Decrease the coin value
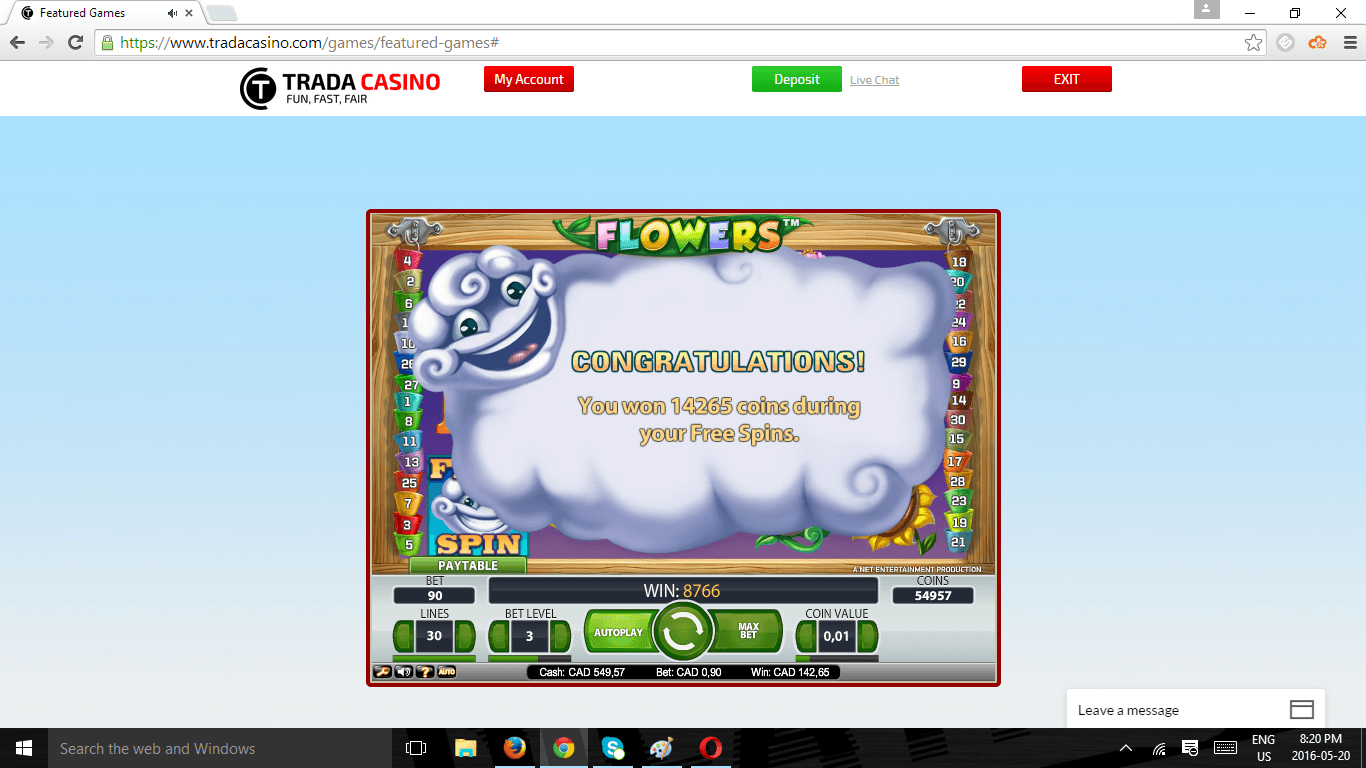The image size is (1366, 768). (x=805, y=636)
